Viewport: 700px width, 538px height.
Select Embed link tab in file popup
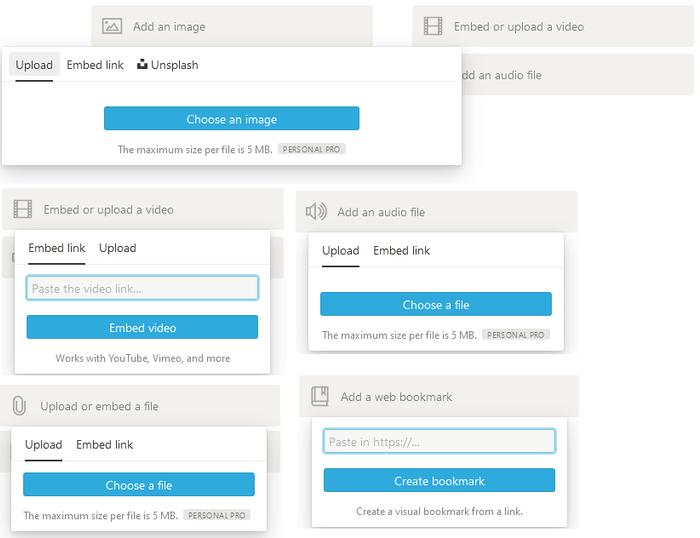coord(104,445)
